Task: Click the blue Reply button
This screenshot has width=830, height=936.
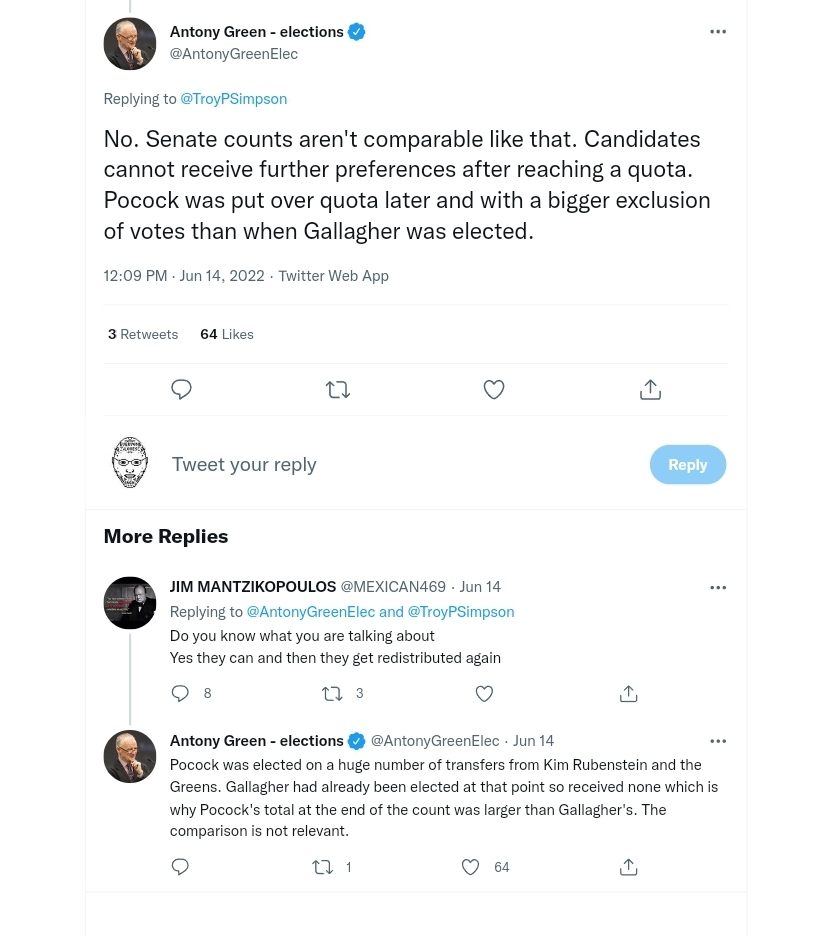Action: point(688,465)
